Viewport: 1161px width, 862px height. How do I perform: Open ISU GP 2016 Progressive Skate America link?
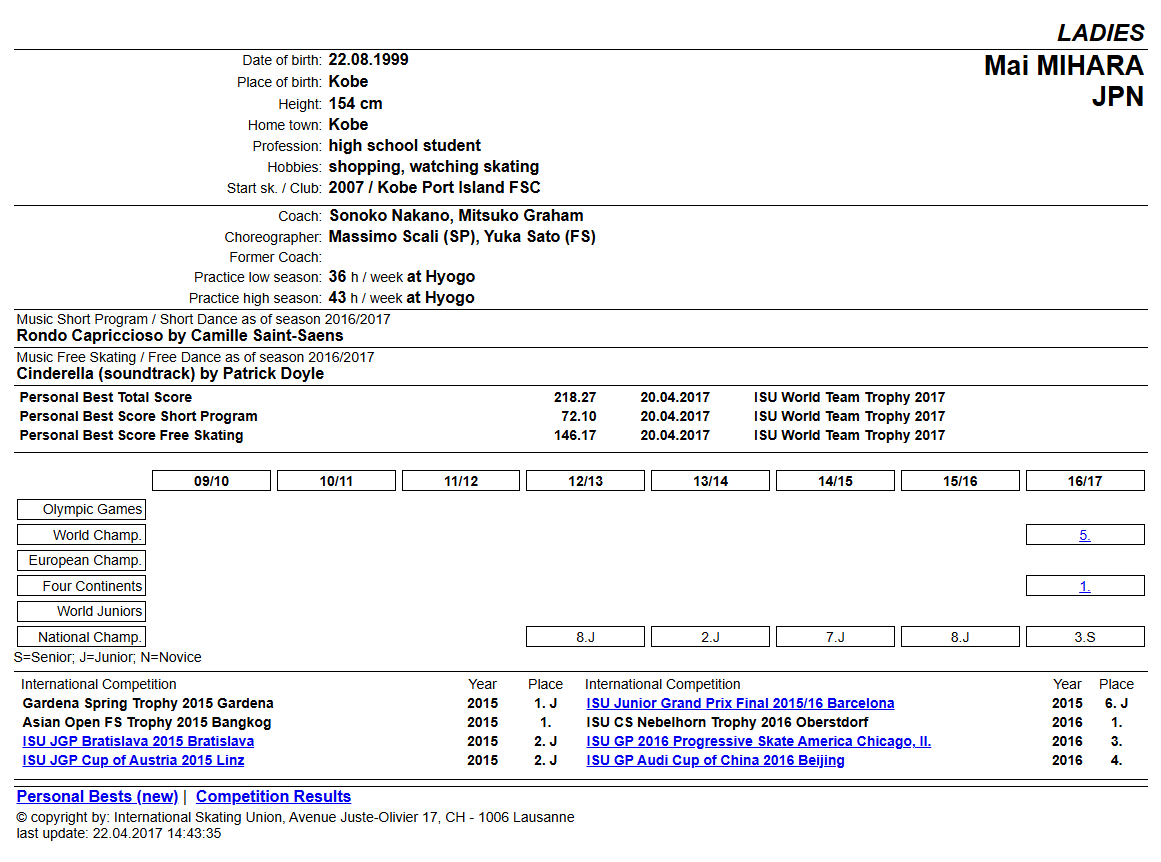(759, 741)
